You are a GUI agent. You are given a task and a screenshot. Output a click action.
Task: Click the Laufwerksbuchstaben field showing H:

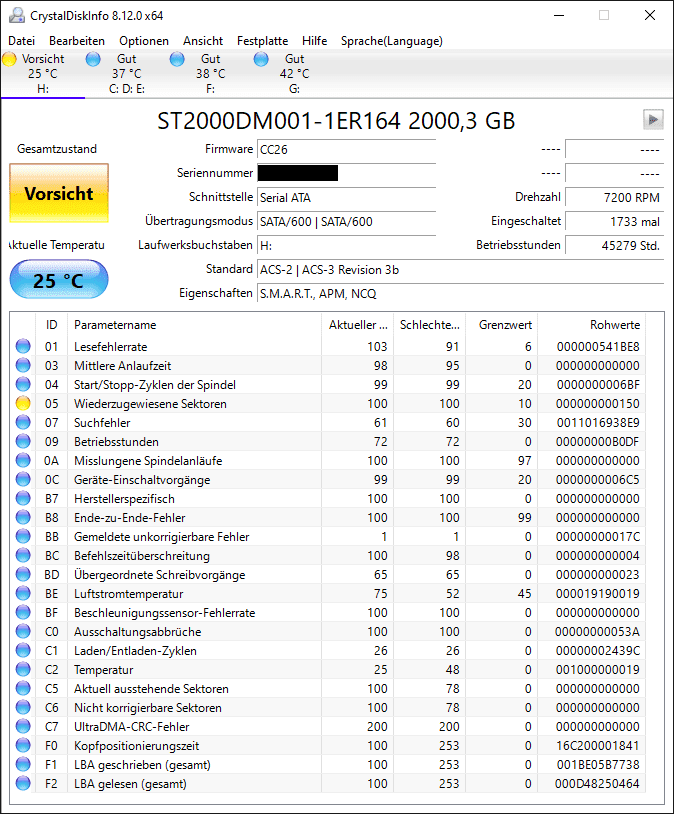click(x=346, y=246)
